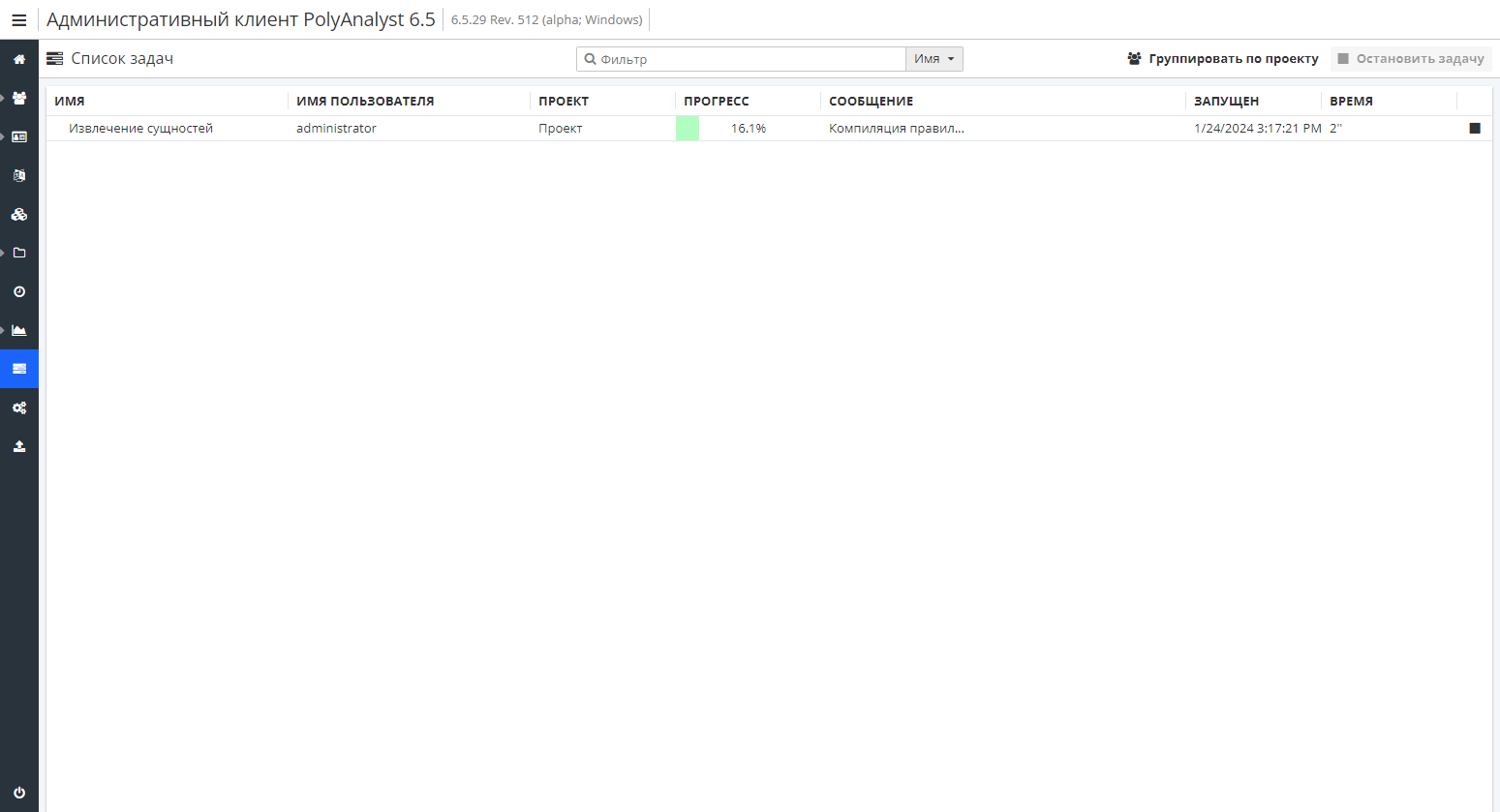This screenshot has width=1500, height=812.
Task: Stop task via black square in row
Action: (1475, 128)
